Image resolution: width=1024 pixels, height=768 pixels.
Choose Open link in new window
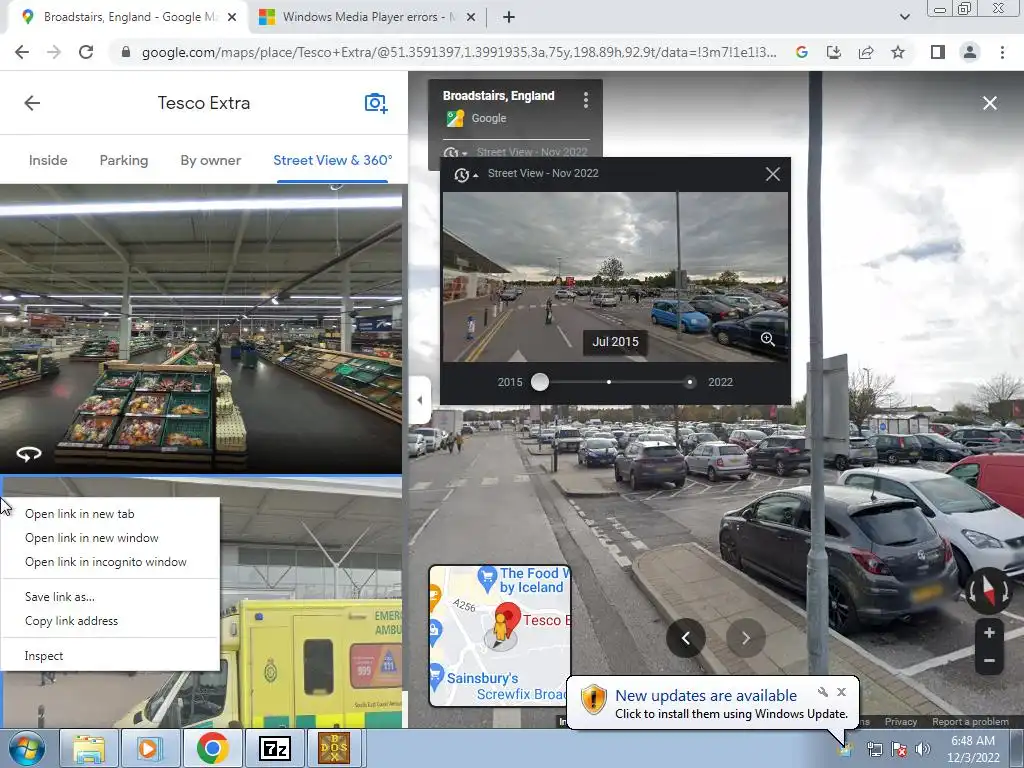[x=91, y=538]
